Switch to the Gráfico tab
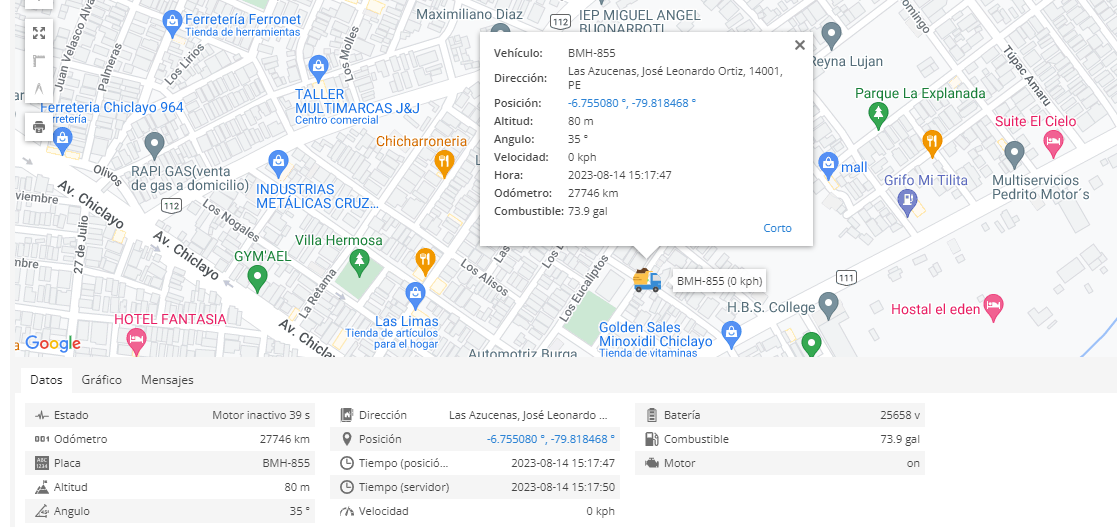 coord(102,380)
